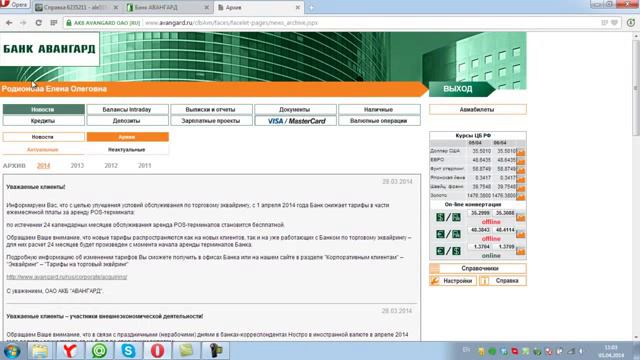The width and height of the screenshot is (640, 360).
Task: Open the Справочники button
Action: 478,268
